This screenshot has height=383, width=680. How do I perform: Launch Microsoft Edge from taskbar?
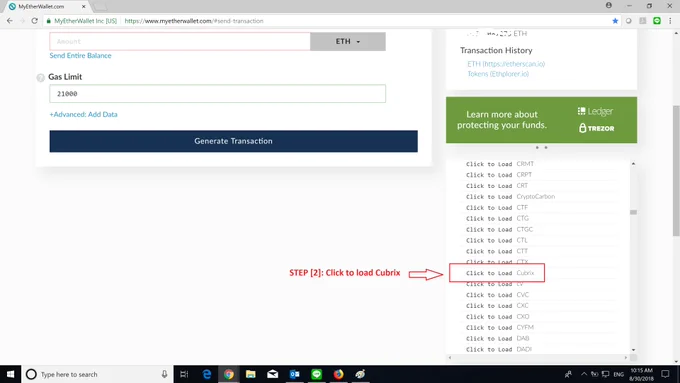point(206,374)
